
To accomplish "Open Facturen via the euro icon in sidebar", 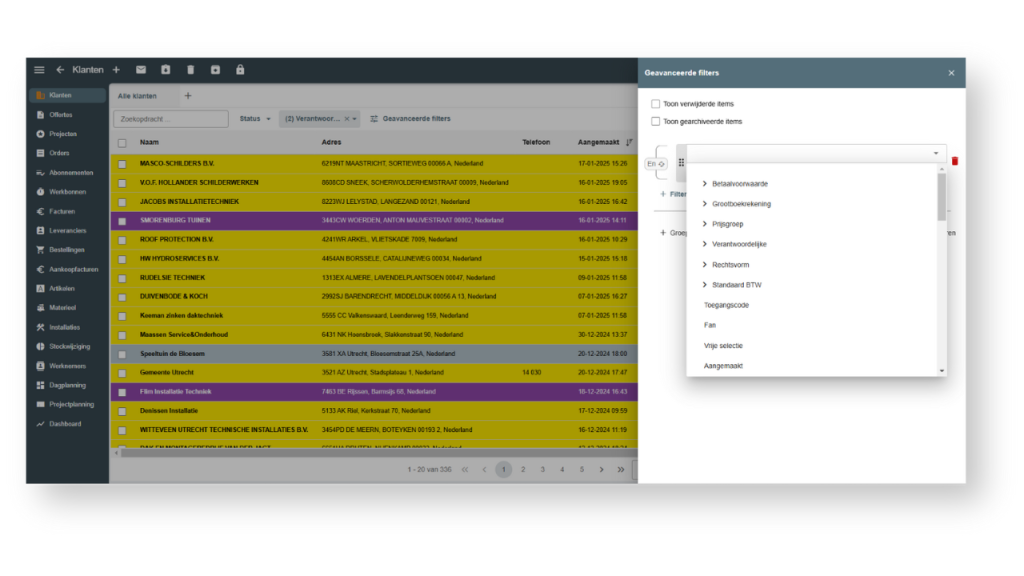I will coord(61,211).
